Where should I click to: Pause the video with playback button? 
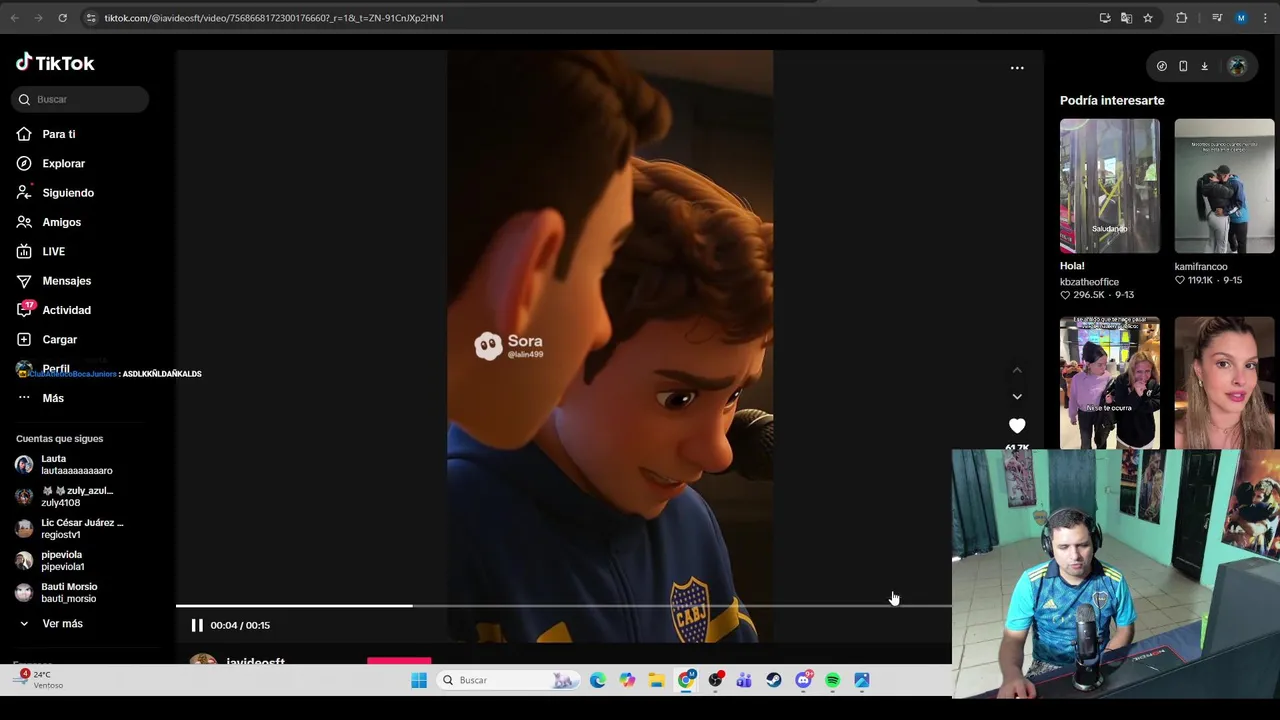197,625
